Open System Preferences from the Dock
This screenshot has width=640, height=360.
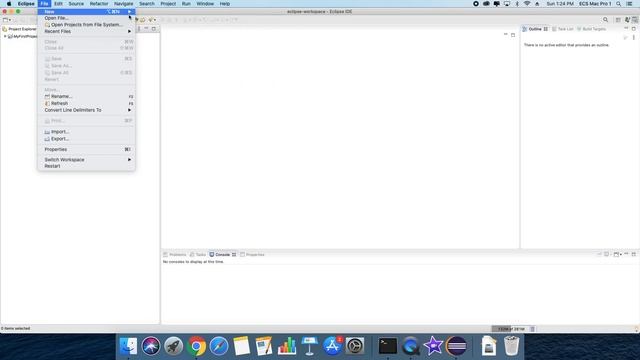click(x=355, y=346)
